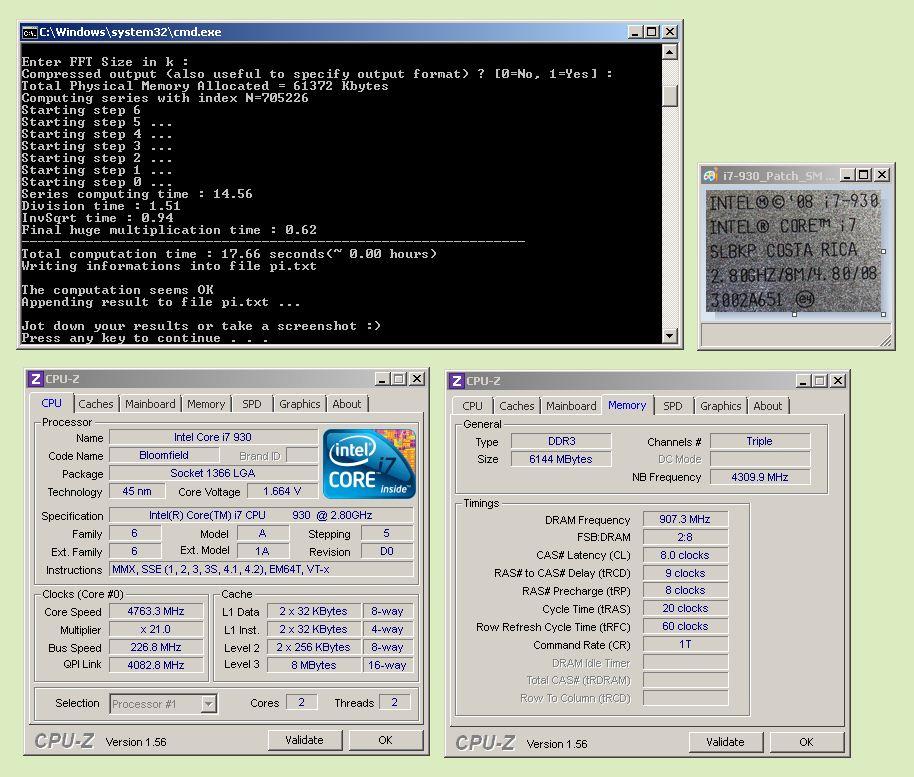Screen dimensions: 914x777
Task: Click the Cores value field
Action: (x=301, y=702)
